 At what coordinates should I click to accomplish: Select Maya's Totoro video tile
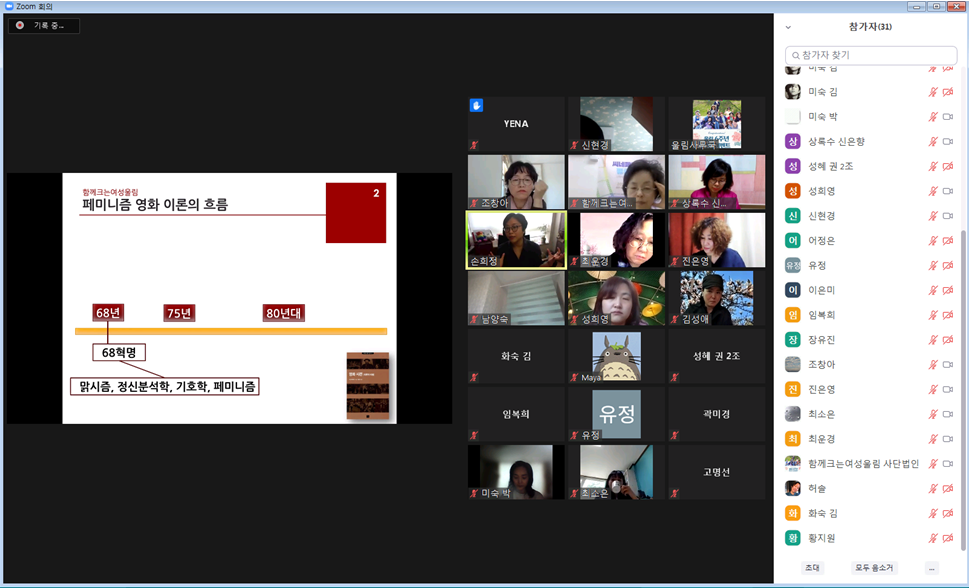[616, 356]
